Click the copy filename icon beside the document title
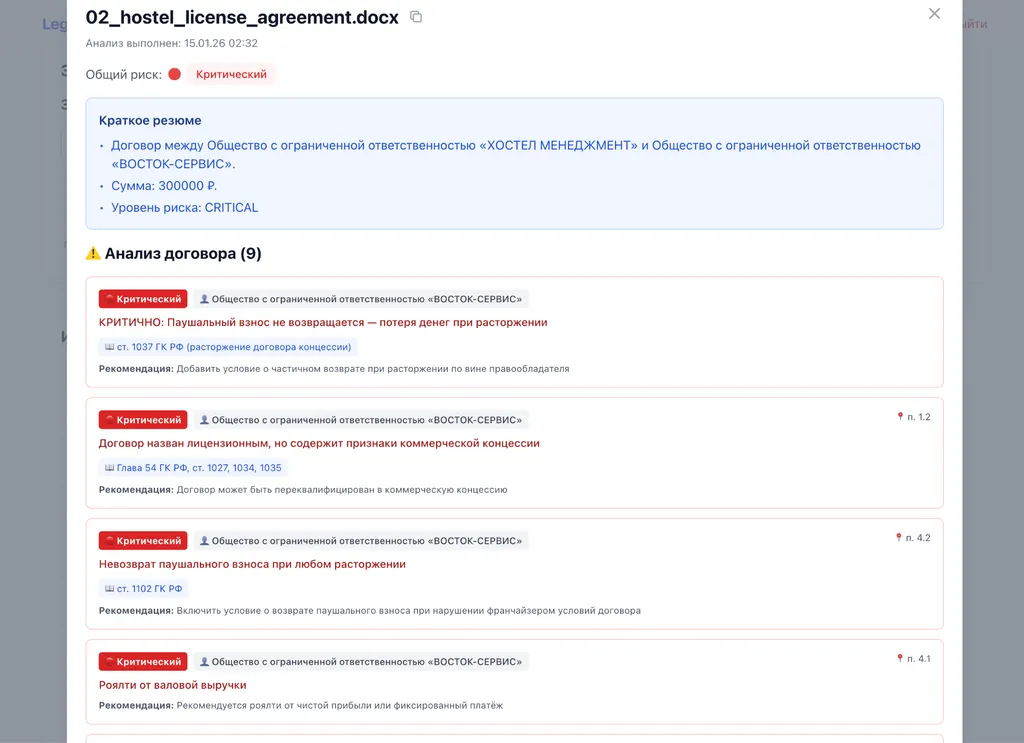The height and width of the screenshot is (743, 1024). coord(415,17)
